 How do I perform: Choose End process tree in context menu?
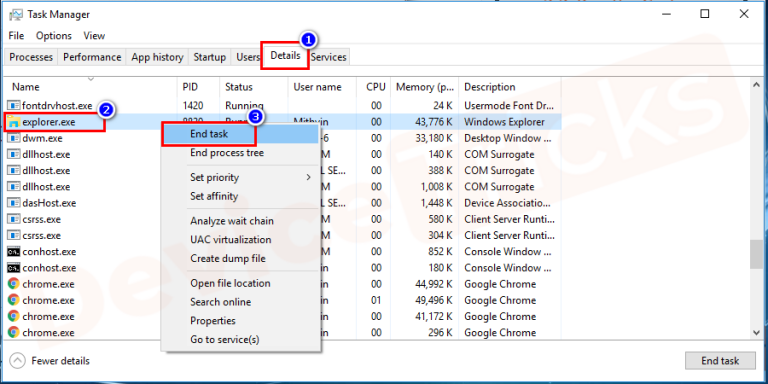click(227, 153)
